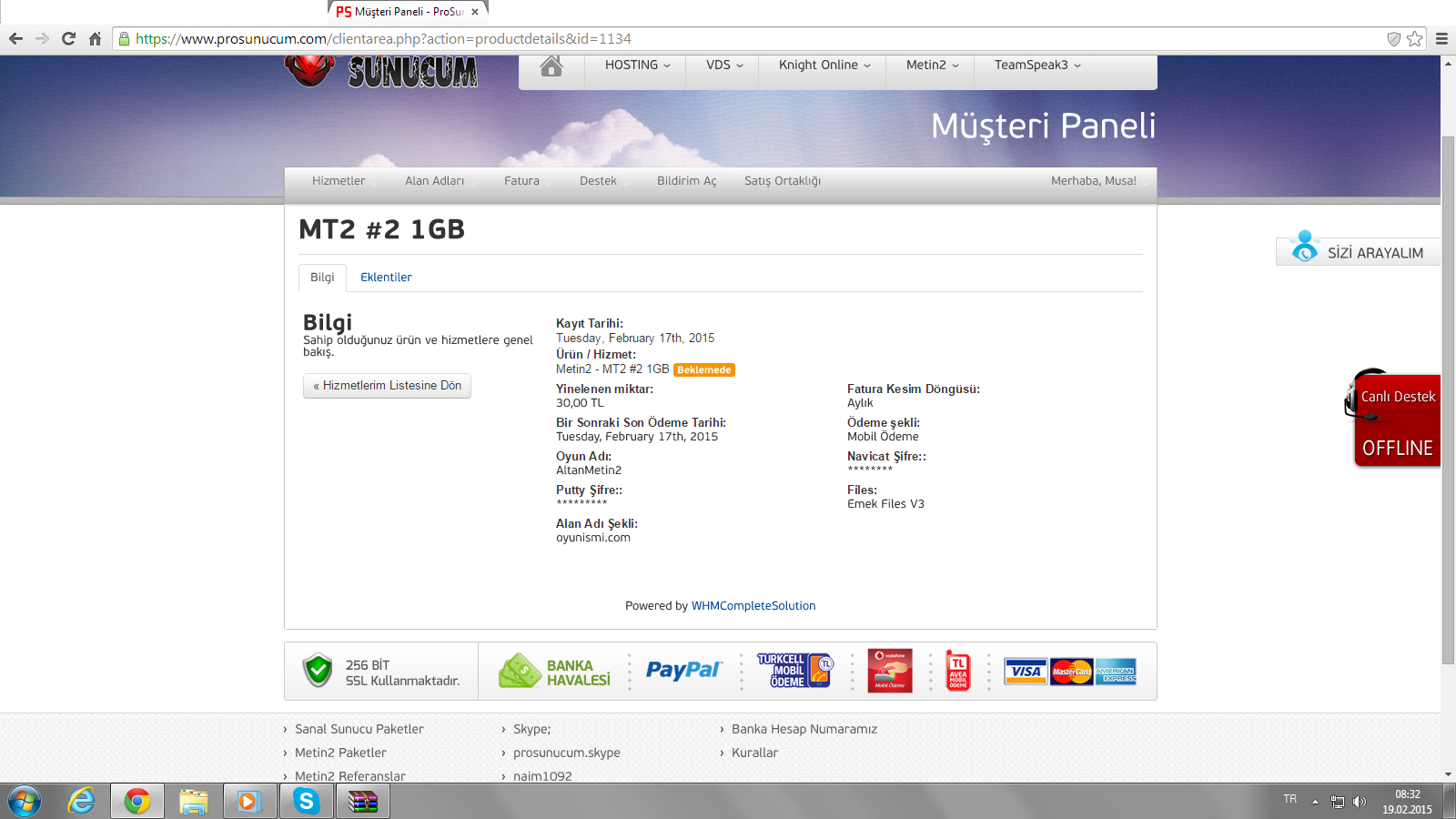Click the PayPal payment logo
The image size is (1456, 819).
pyautogui.click(x=683, y=671)
